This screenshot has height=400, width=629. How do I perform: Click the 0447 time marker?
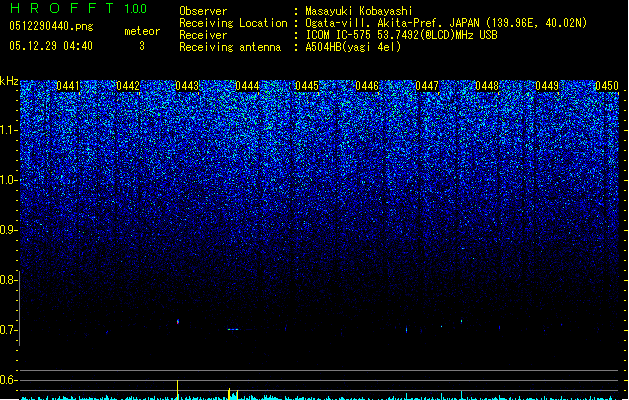point(427,86)
